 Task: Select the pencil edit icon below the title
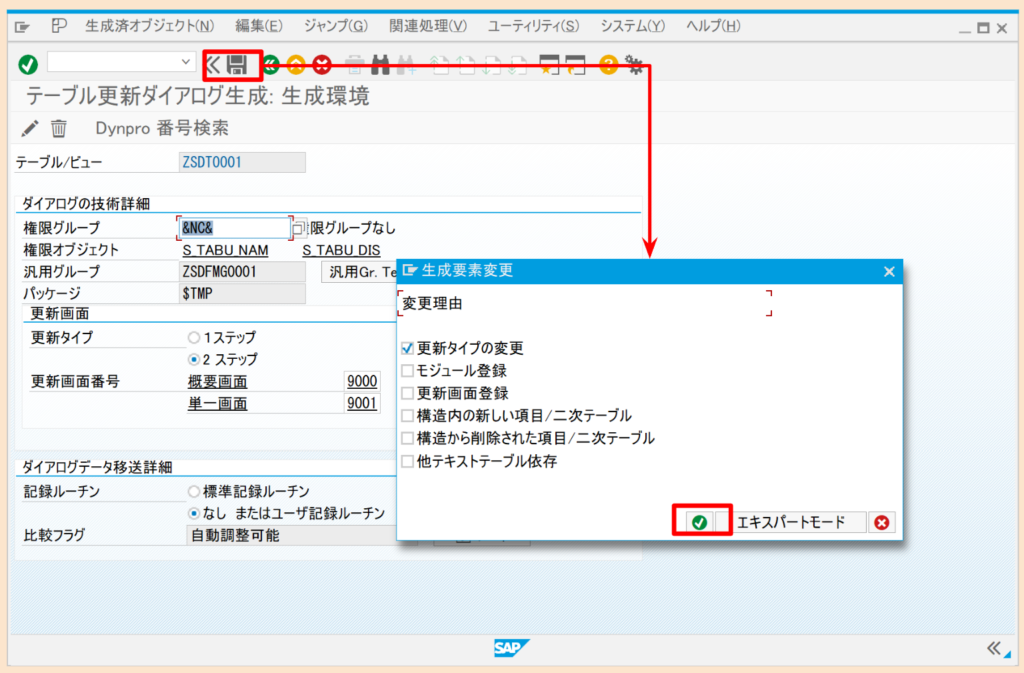[x=29, y=128]
